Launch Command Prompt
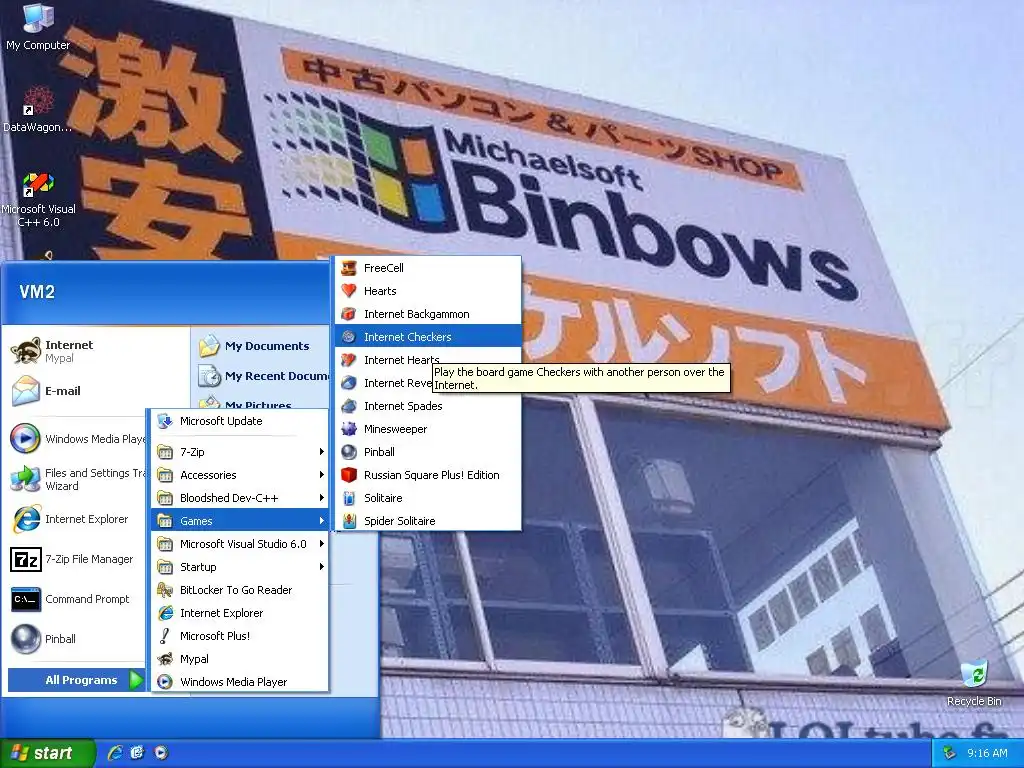This screenshot has width=1024, height=768. click(77, 599)
